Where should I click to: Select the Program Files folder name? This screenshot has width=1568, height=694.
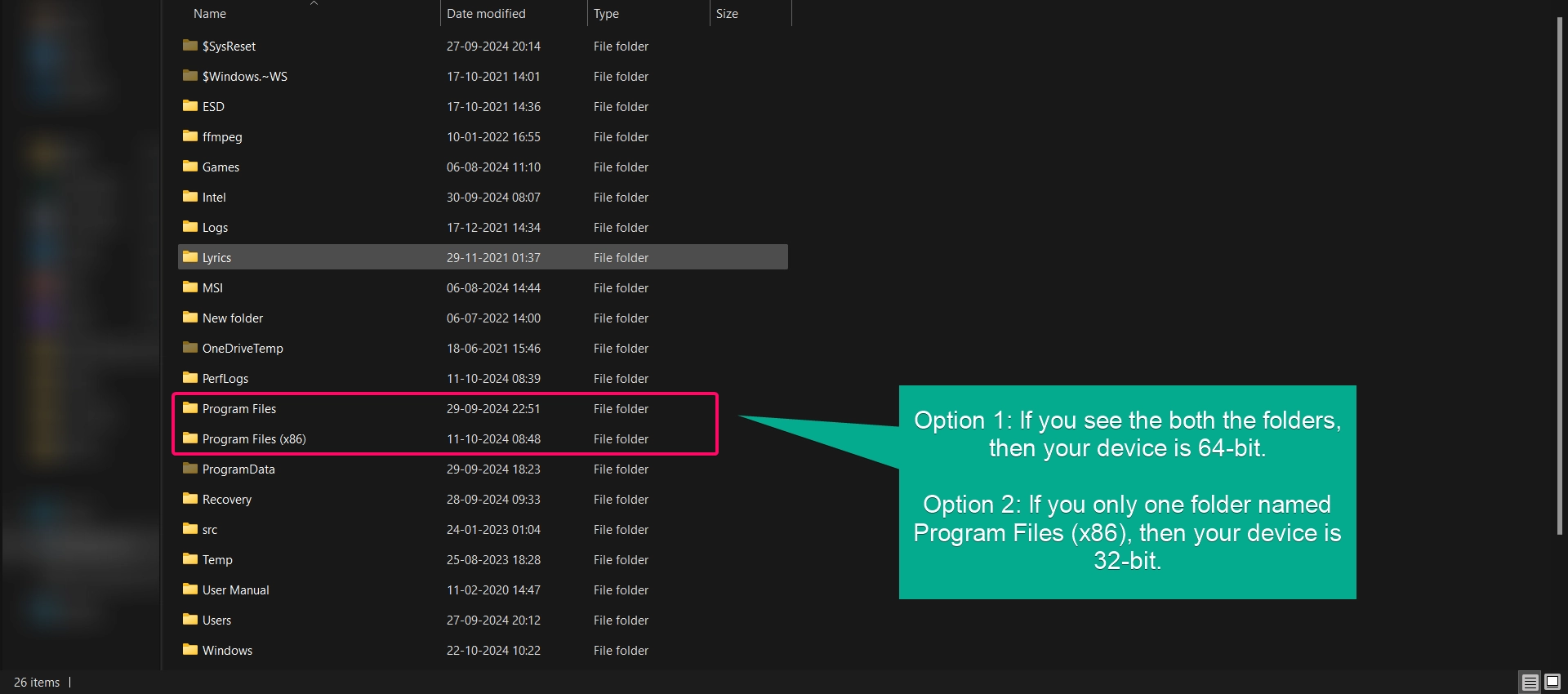coord(239,408)
